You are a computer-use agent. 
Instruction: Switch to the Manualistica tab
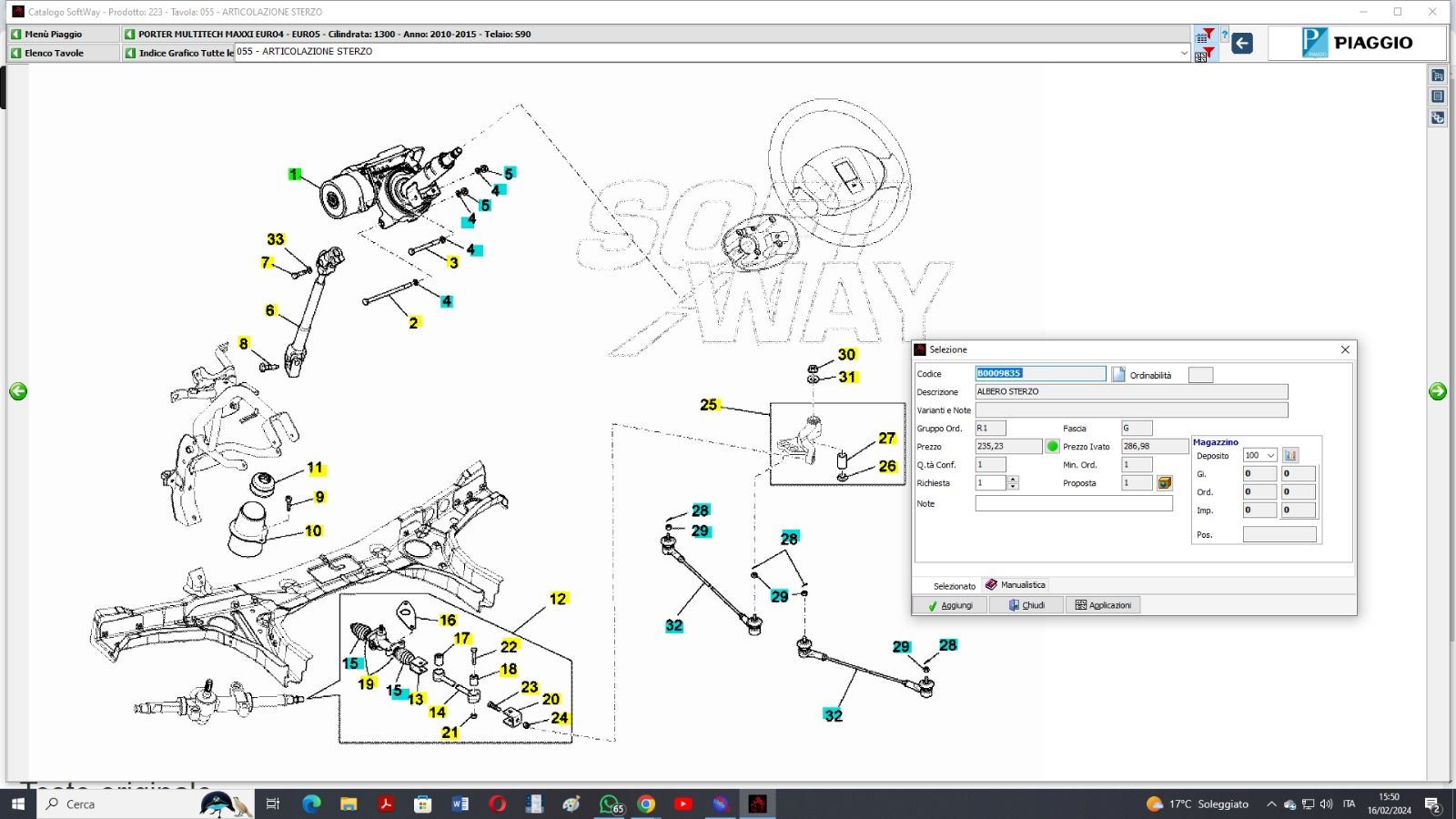[1016, 585]
